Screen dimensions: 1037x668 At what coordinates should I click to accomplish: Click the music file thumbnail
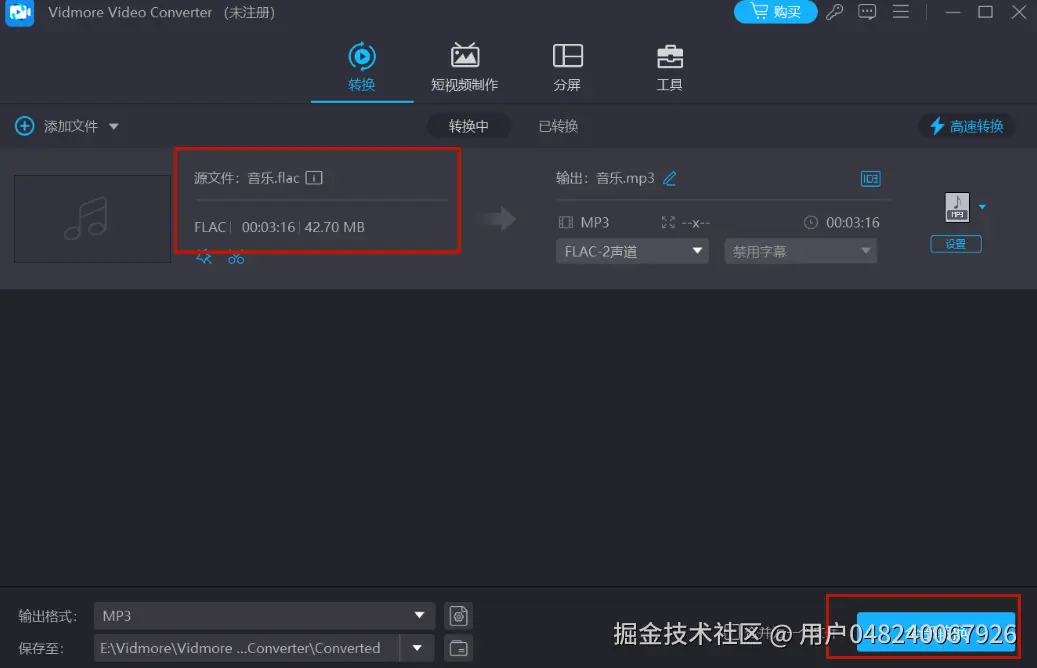click(93, 218)
